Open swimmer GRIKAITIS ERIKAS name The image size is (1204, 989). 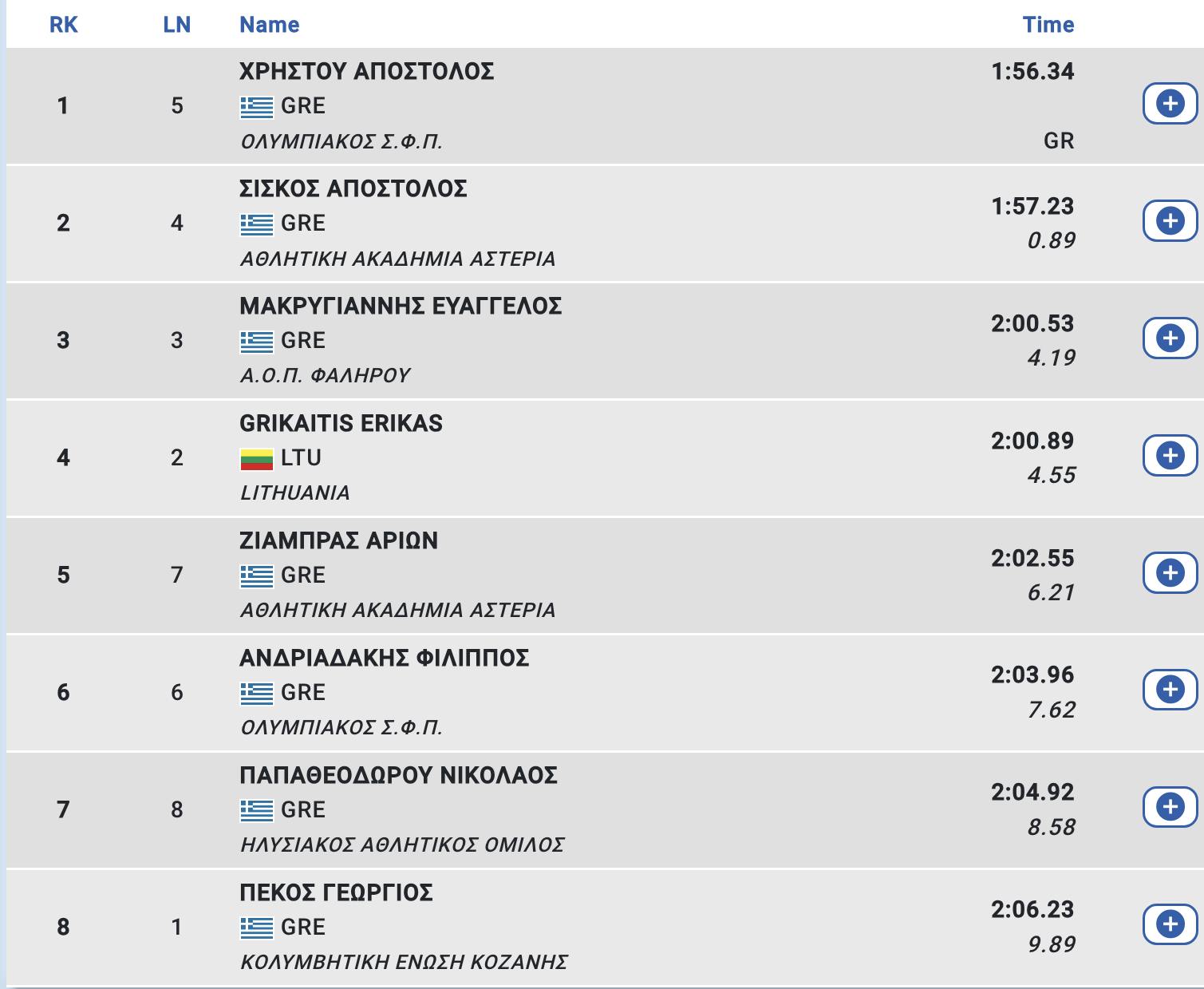click(341, 423)
